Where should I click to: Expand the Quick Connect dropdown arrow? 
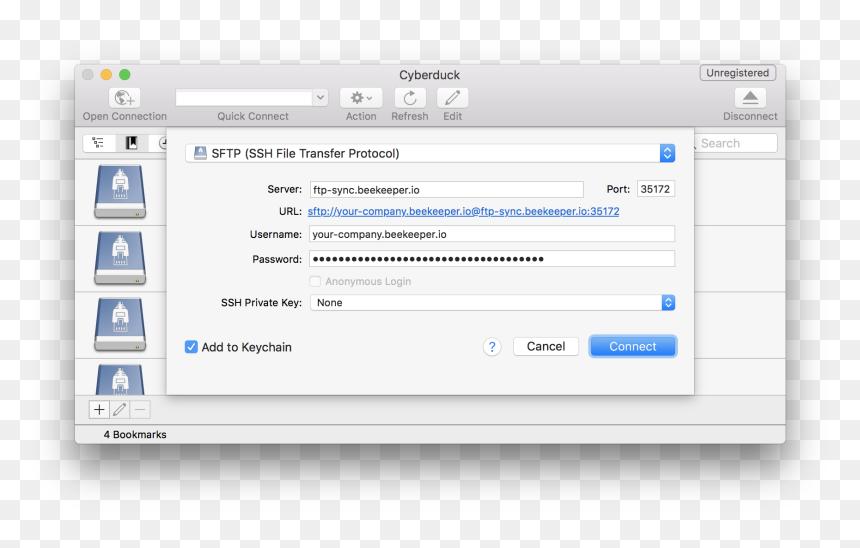tap(320, 98)
